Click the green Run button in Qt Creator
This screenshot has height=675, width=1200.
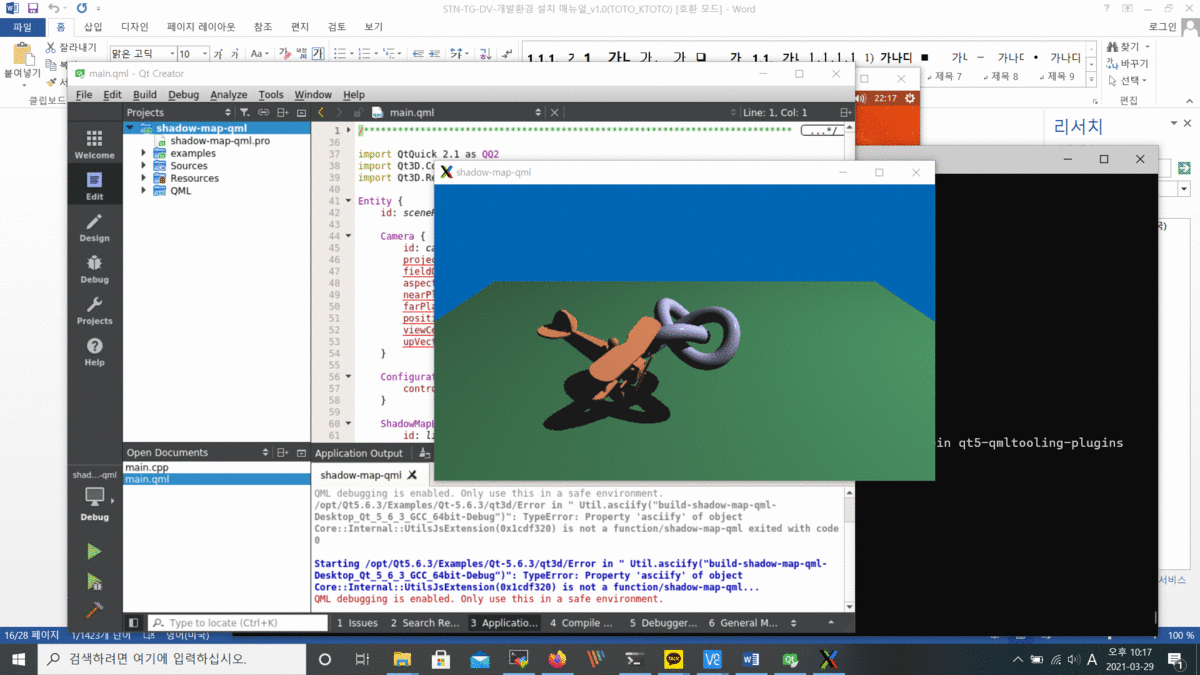point(94,551)
